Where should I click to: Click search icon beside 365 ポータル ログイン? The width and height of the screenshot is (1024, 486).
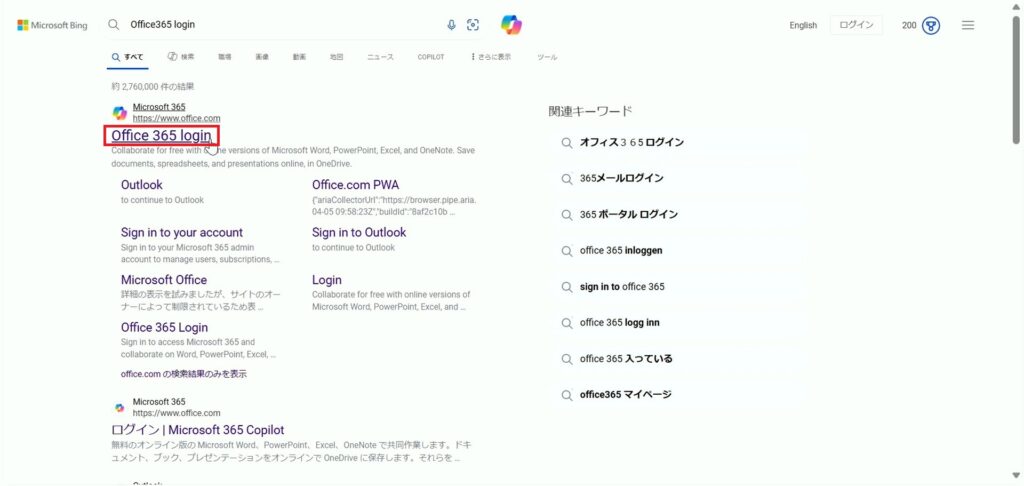tap(567, 214)
